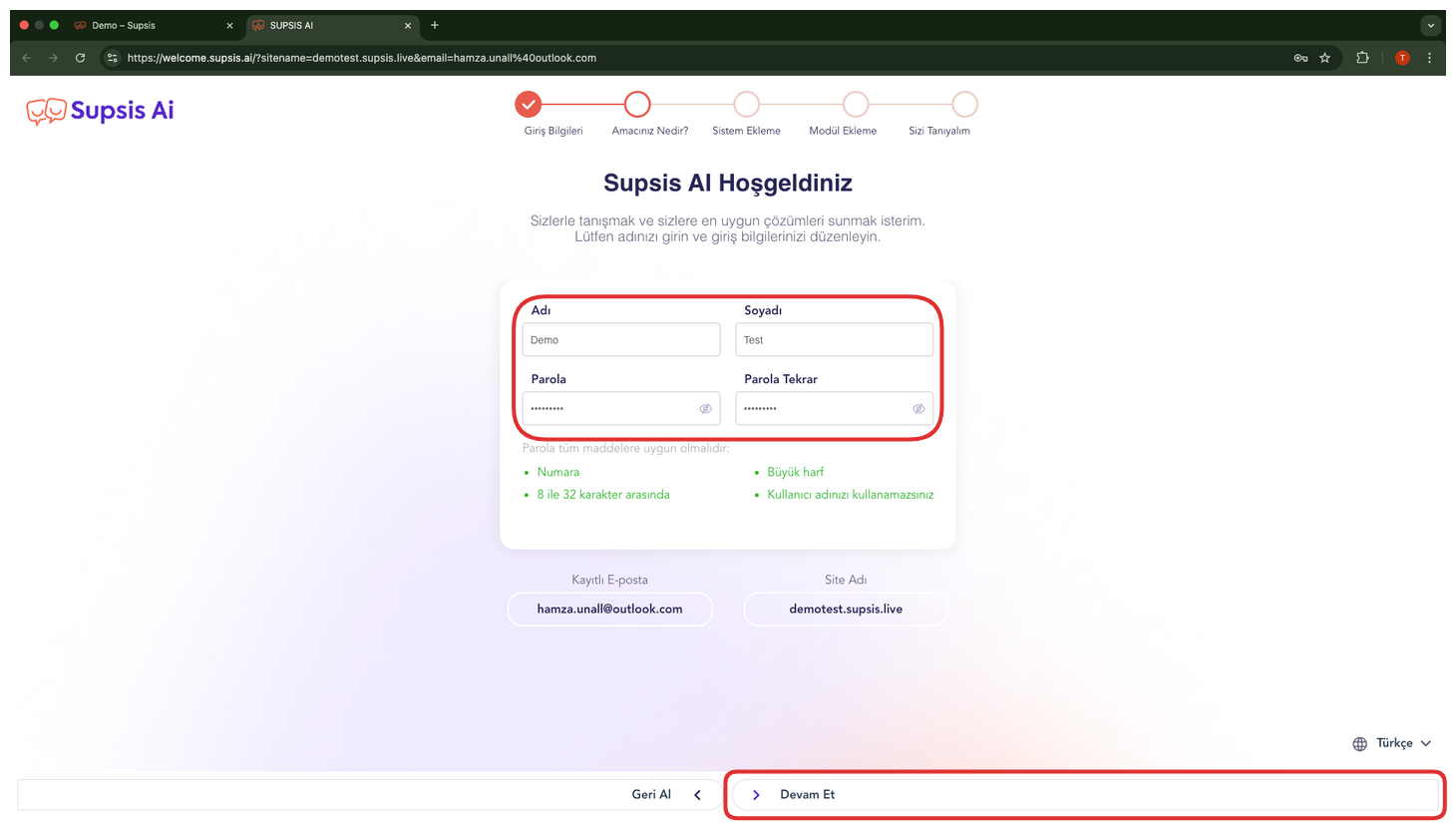
Task: Click the Amacınız Nedir? step label
Action: [x=650, y=131]
